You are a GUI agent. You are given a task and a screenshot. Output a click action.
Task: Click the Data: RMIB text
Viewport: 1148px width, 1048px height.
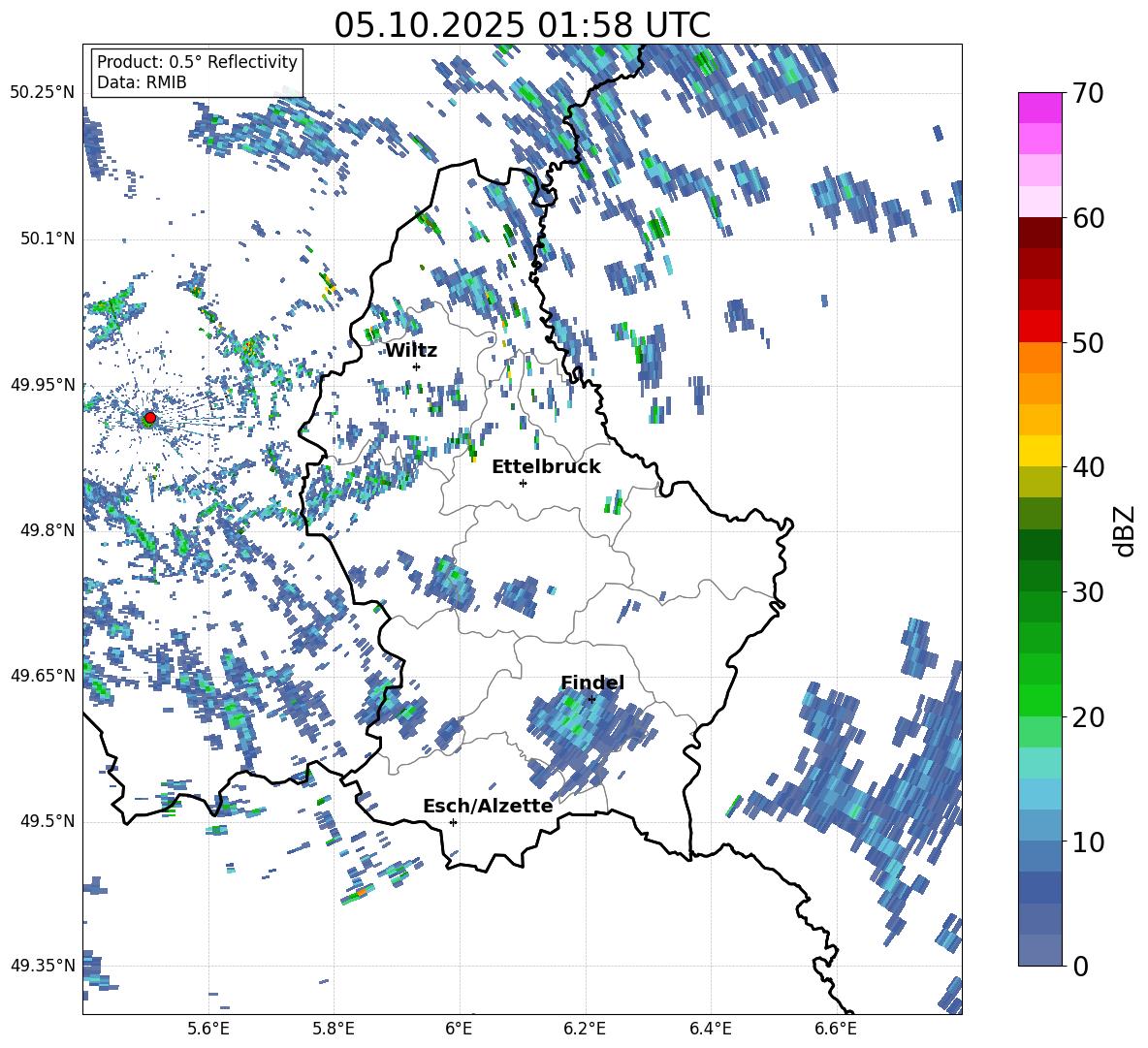[142, 82]
